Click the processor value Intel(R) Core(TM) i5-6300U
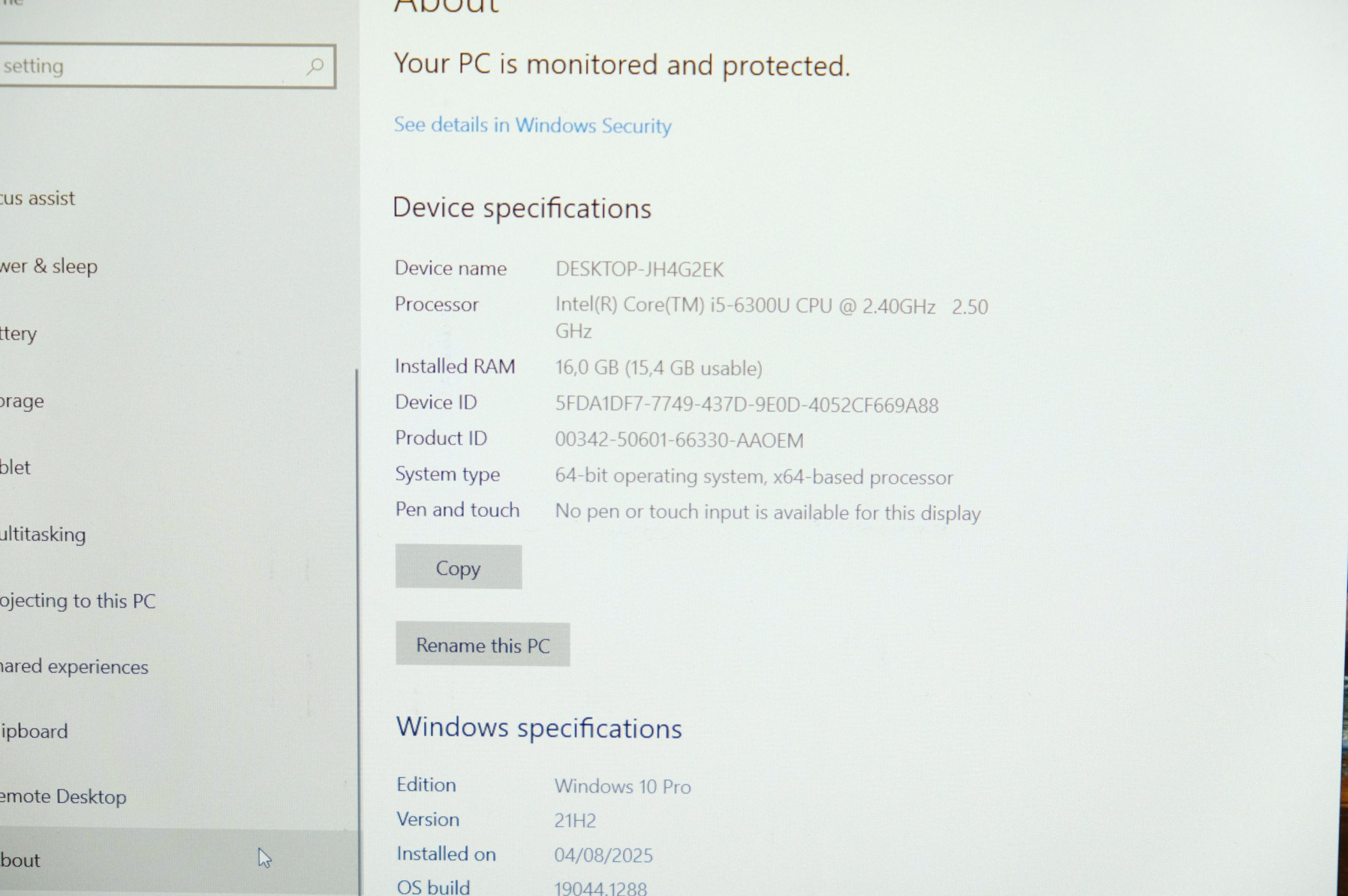The image size is (1348, 896). (771, 318)
